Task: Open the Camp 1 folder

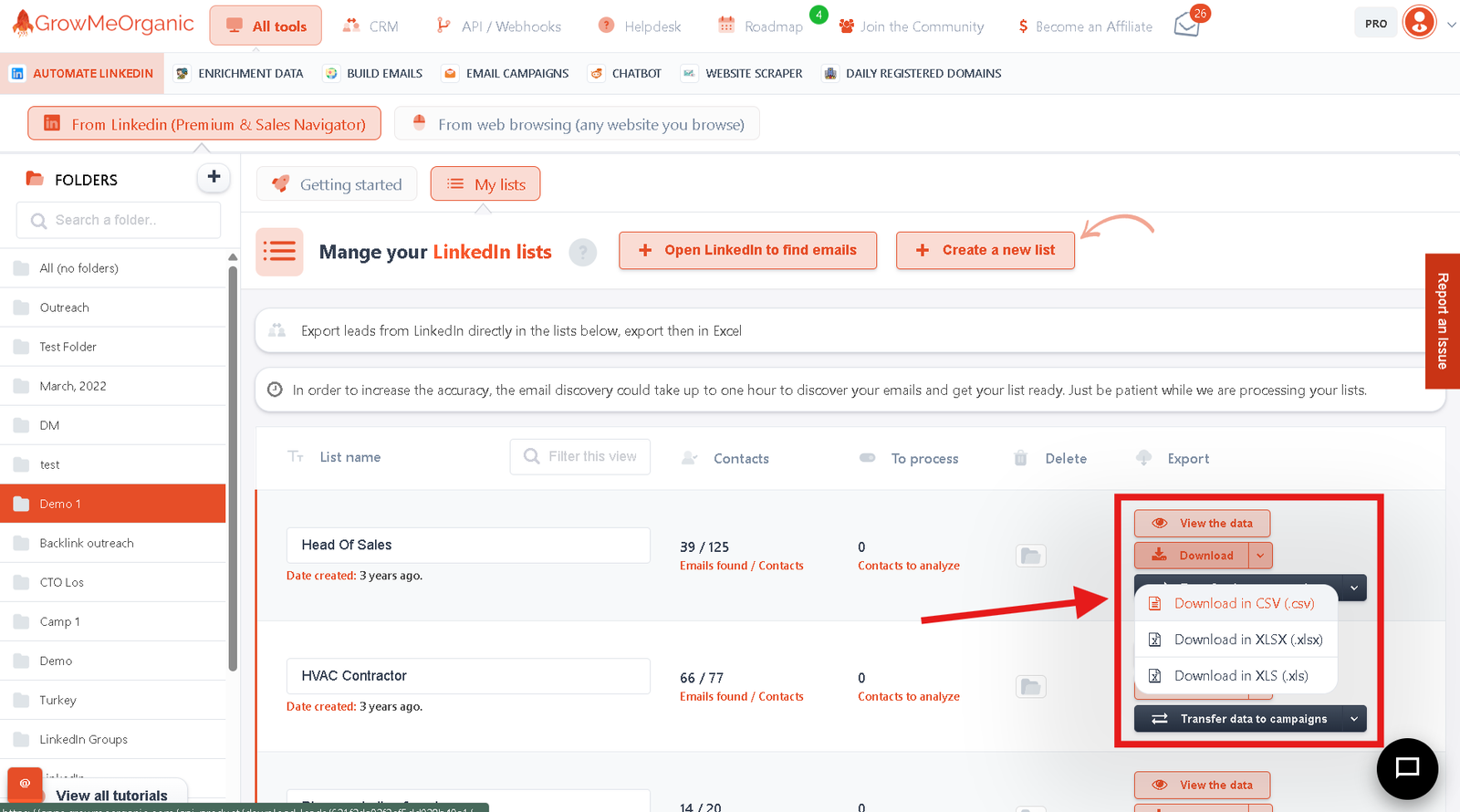Action: pyautogui.click(x=113, y=621)
